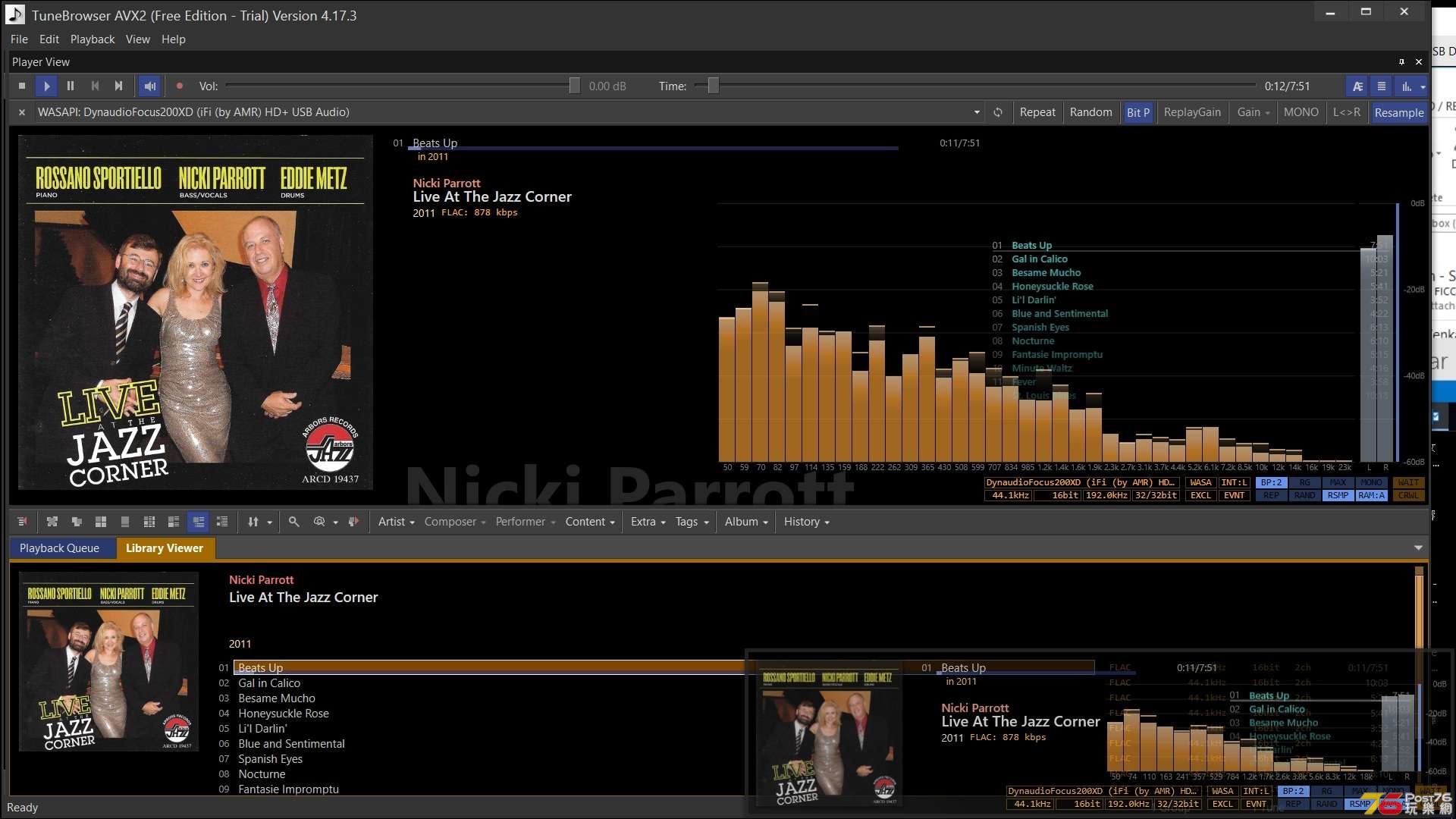Open the Extra dropdown
The image size is (1456, 819).
[x=648, y=522]
